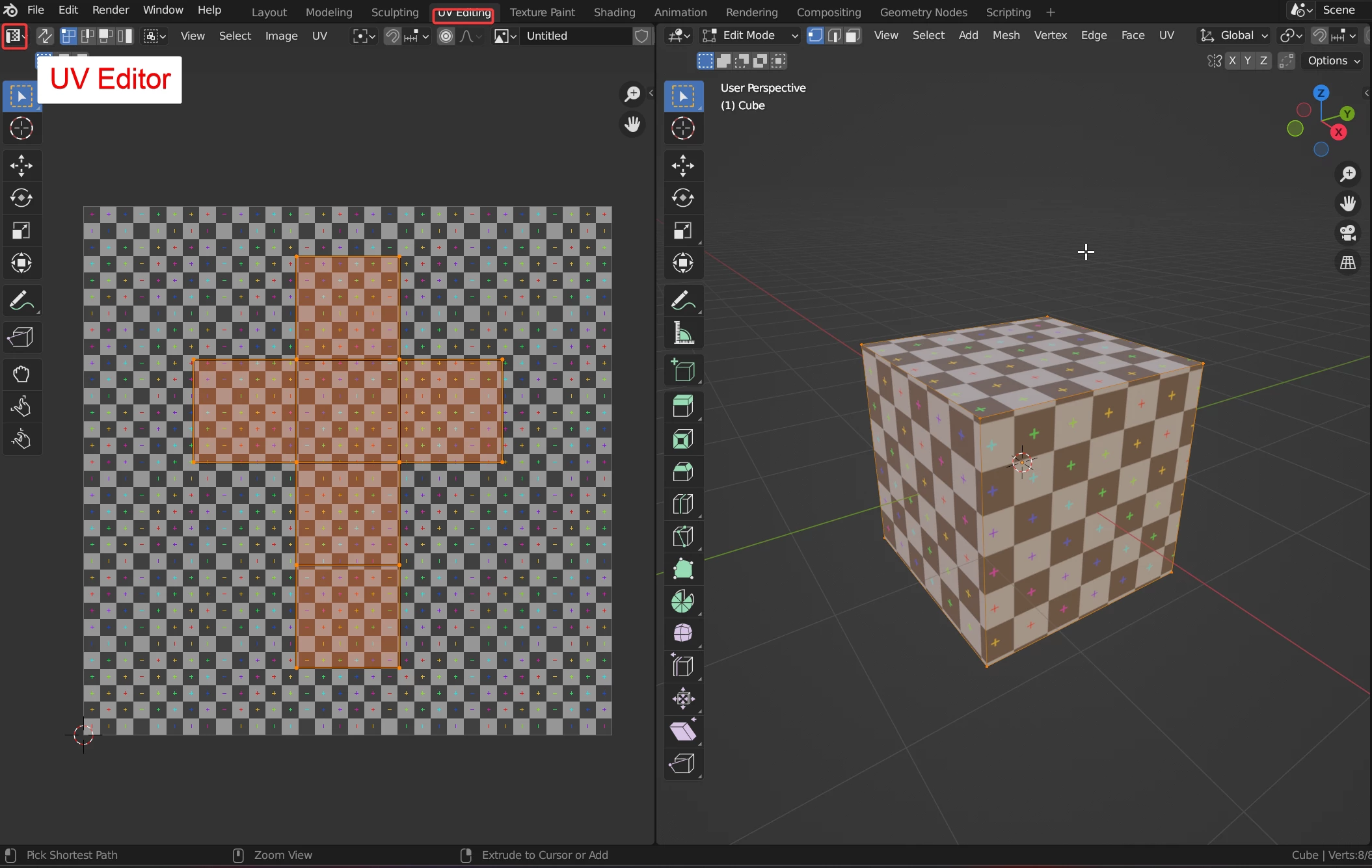Click the UV menu in UV editor header
Screen dimensions: 1372x868
tap(319, 36)
